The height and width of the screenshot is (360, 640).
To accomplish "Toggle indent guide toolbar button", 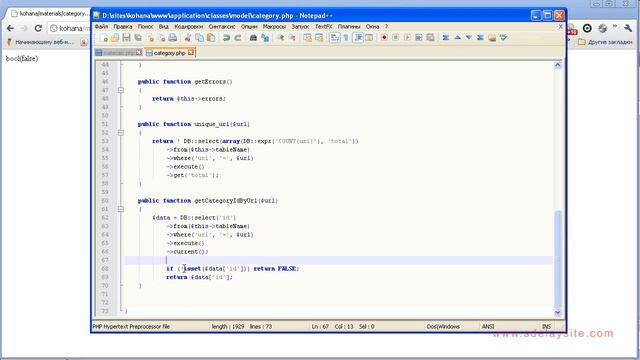I will click(358, 38).
